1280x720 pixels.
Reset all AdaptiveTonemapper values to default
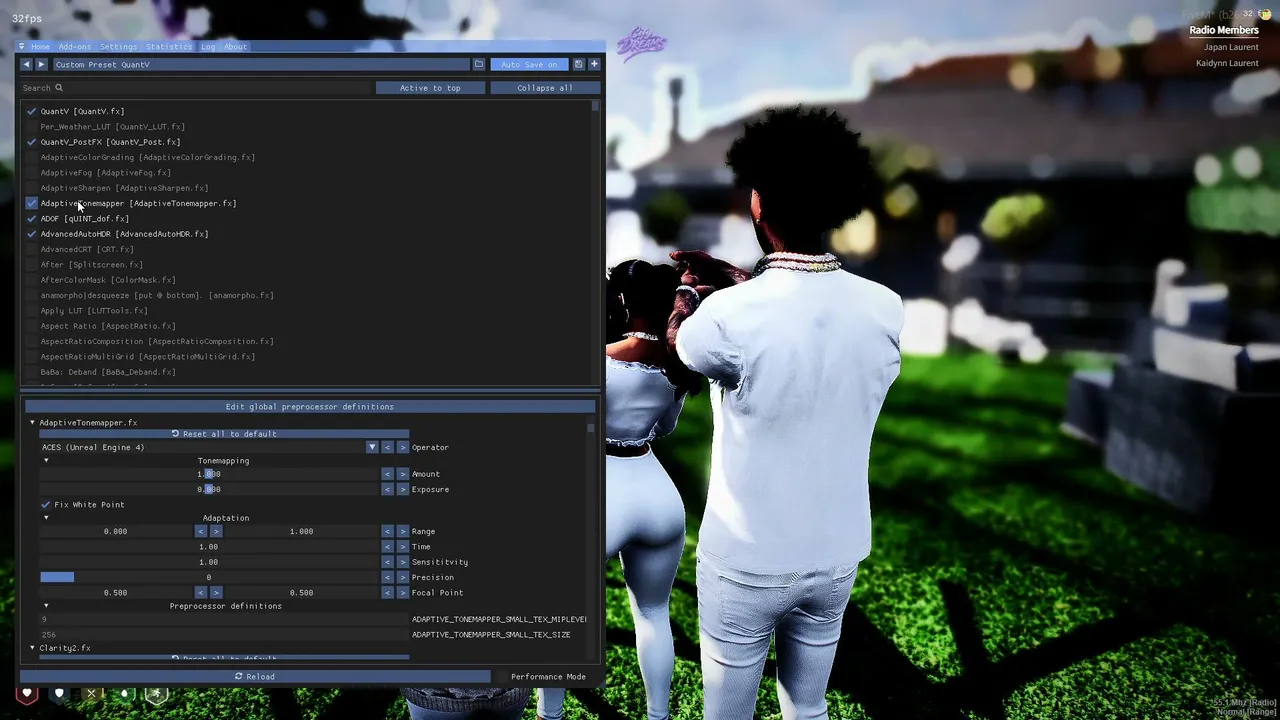coord(224,434)
